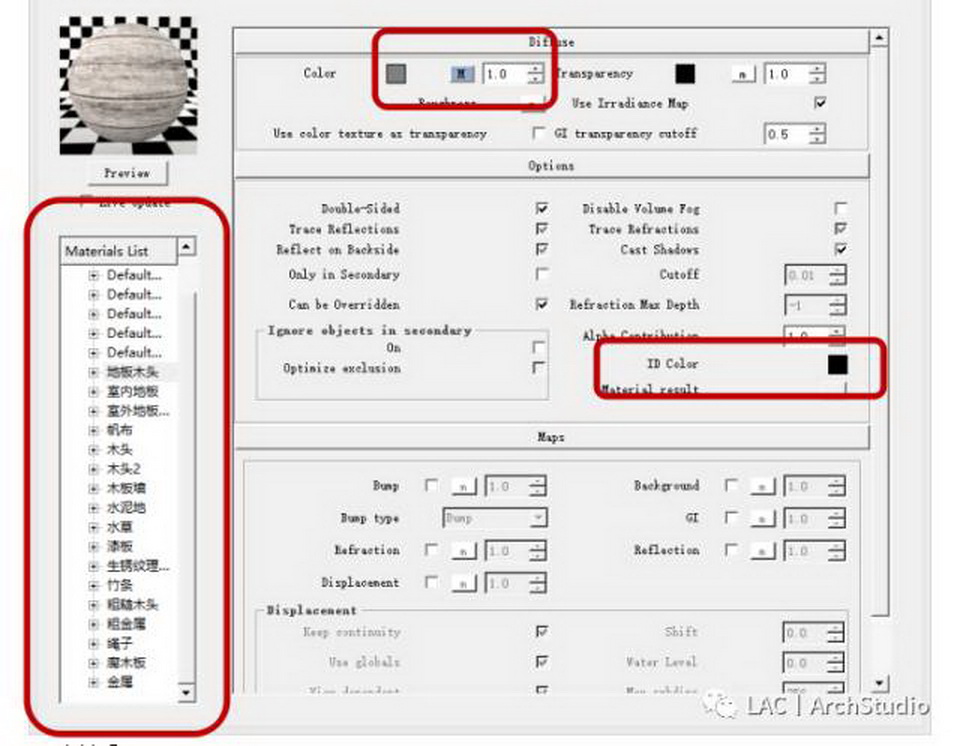Click the Preview button
Screen dimensions: 960x746
pos(127,173)
